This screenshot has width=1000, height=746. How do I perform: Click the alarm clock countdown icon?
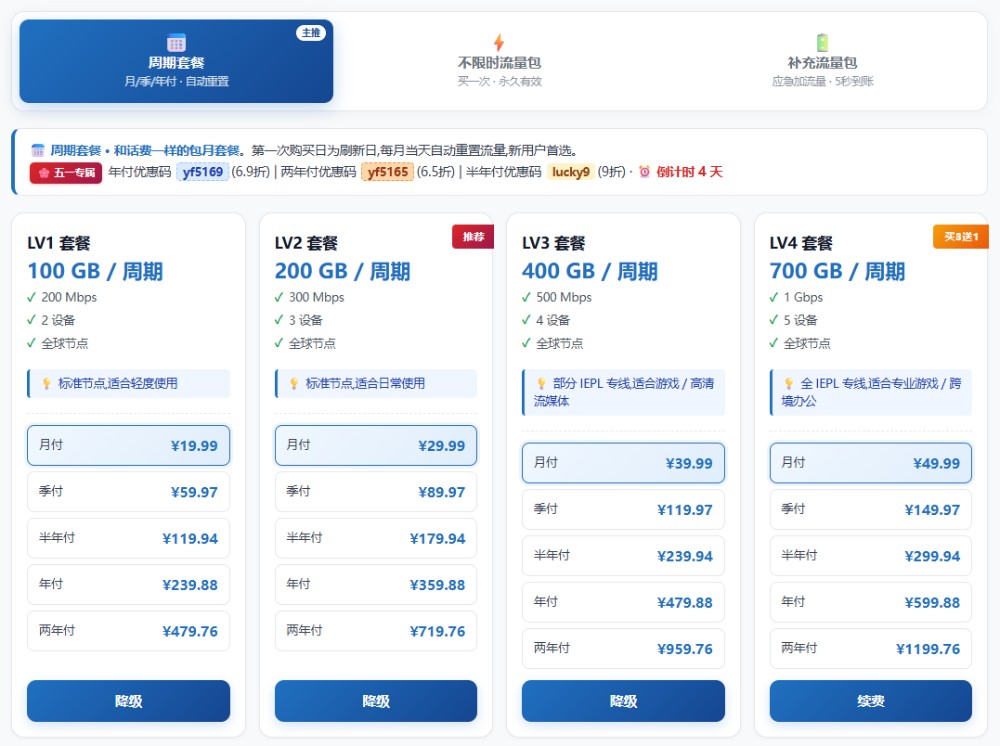tap(644, 172)
